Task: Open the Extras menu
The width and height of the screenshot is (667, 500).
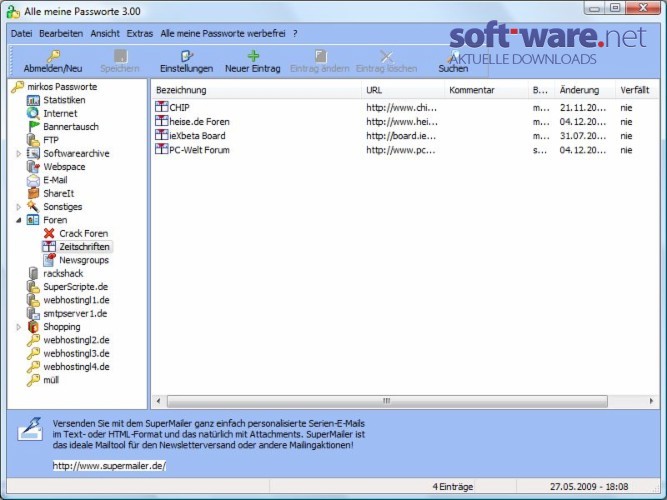Action: click(x=140, y=34)
